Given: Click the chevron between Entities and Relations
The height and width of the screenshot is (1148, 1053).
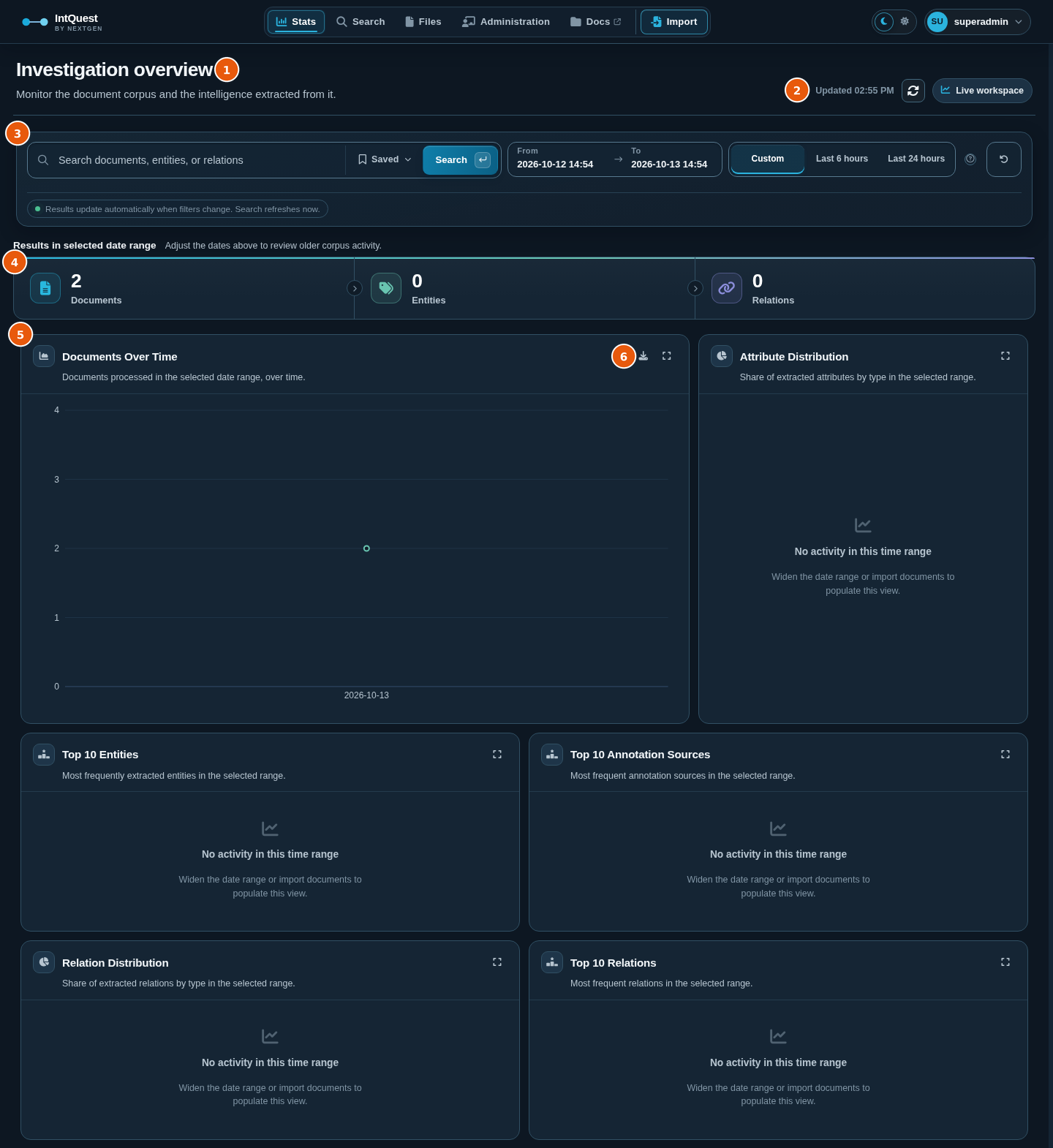Looking at the screenshot, I should (695, 288).
